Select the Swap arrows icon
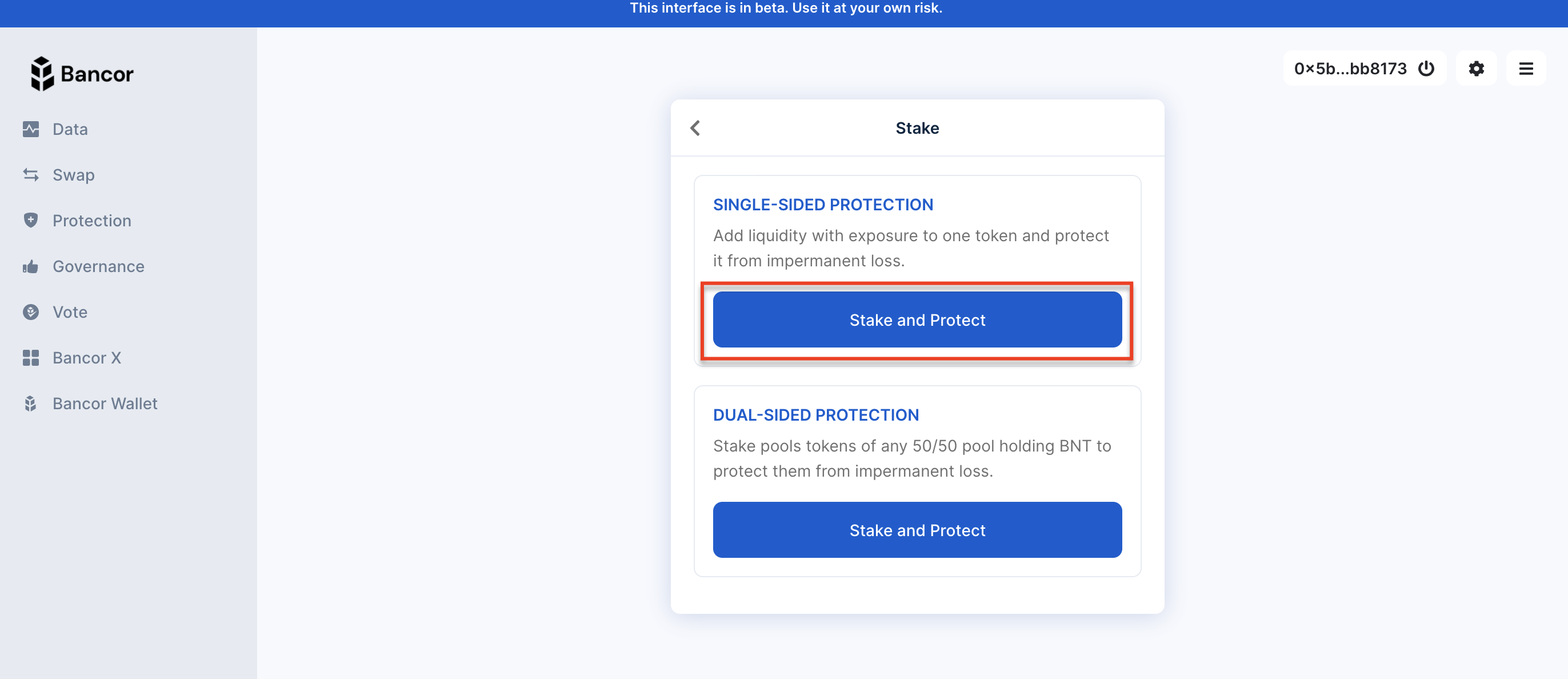Screen dimensions: 1568x679 pos(30,175)
